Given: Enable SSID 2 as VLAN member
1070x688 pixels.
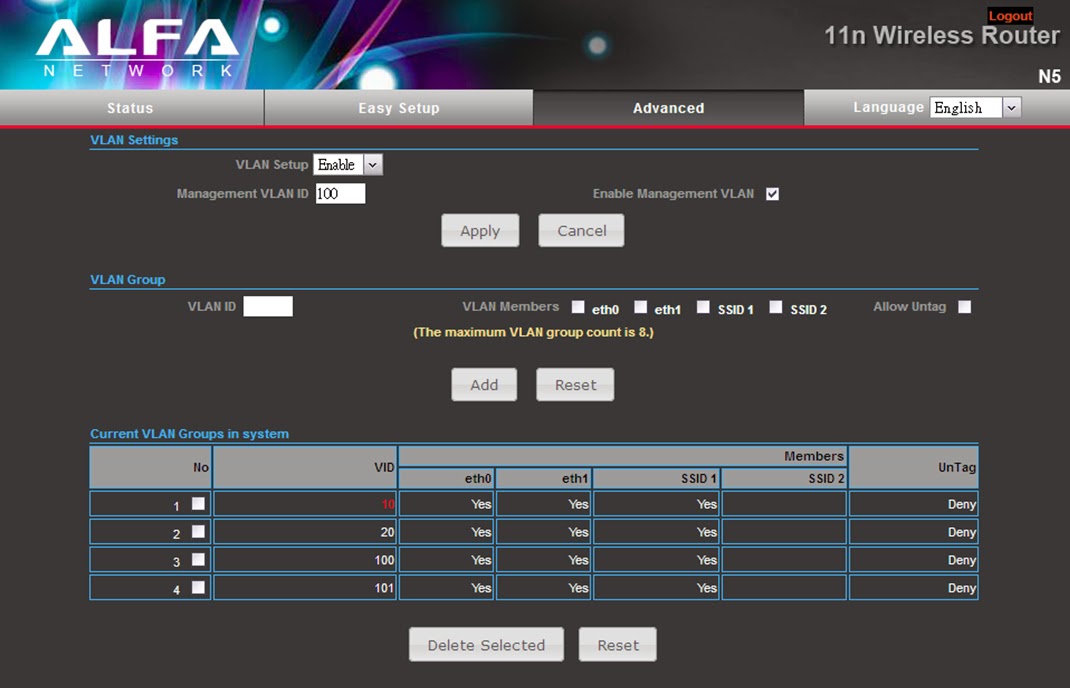Looking at the screenshot, I should 776,307.
